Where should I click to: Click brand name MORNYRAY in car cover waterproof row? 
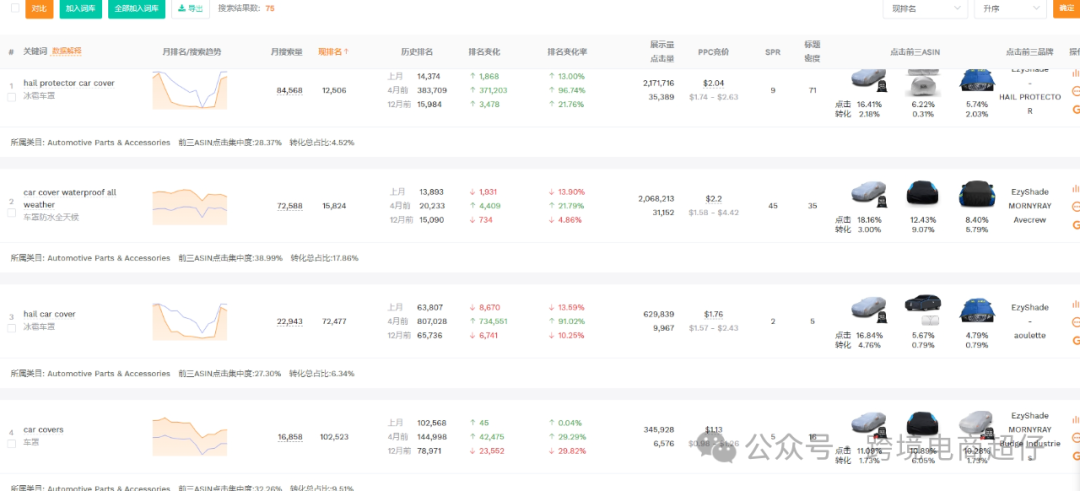tap(1030, 206)
